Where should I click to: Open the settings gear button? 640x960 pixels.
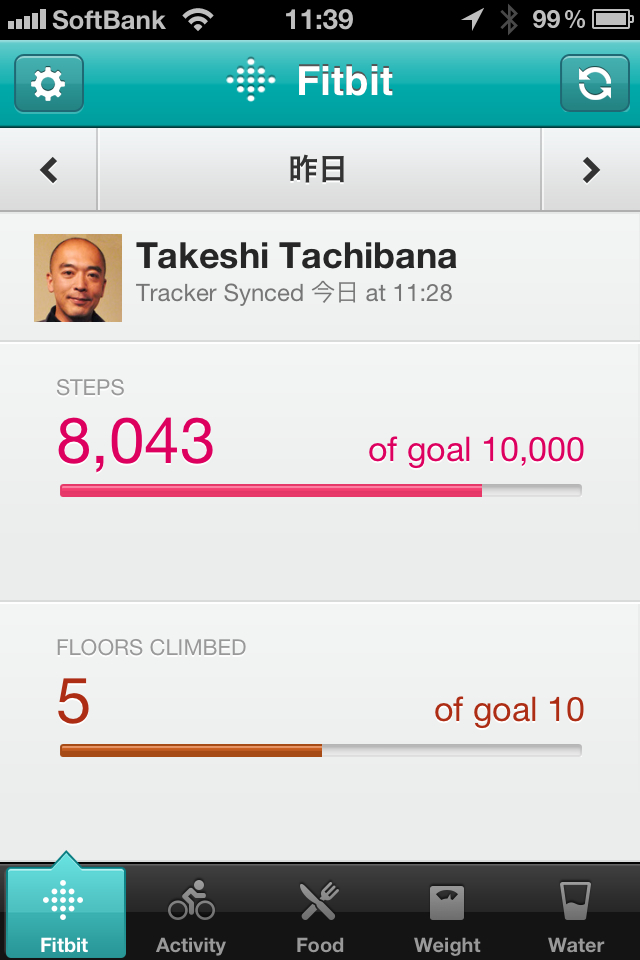(x=48, y=83)
